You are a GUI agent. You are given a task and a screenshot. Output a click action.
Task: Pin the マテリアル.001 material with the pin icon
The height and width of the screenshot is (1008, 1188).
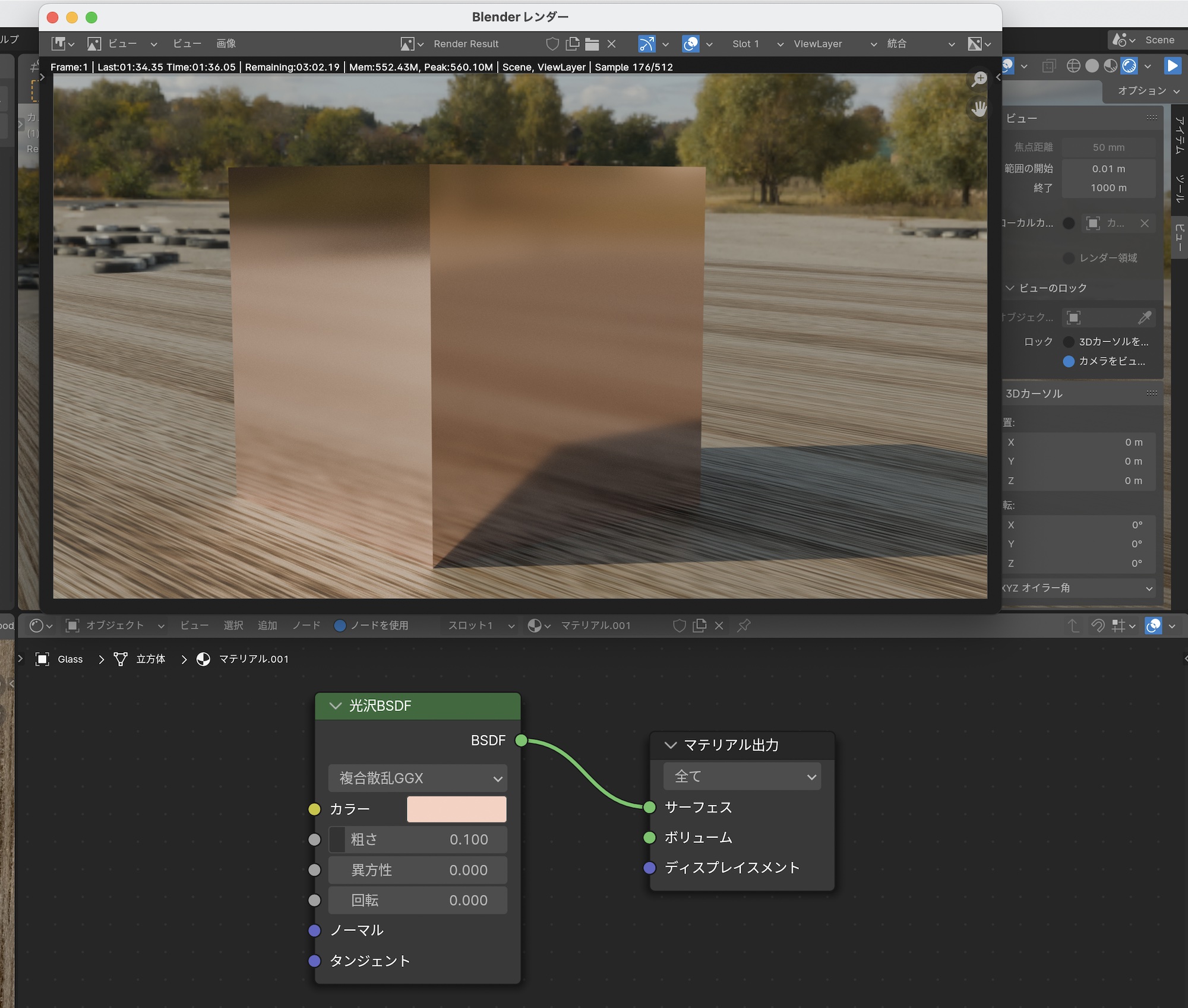[x=744, y=625]
